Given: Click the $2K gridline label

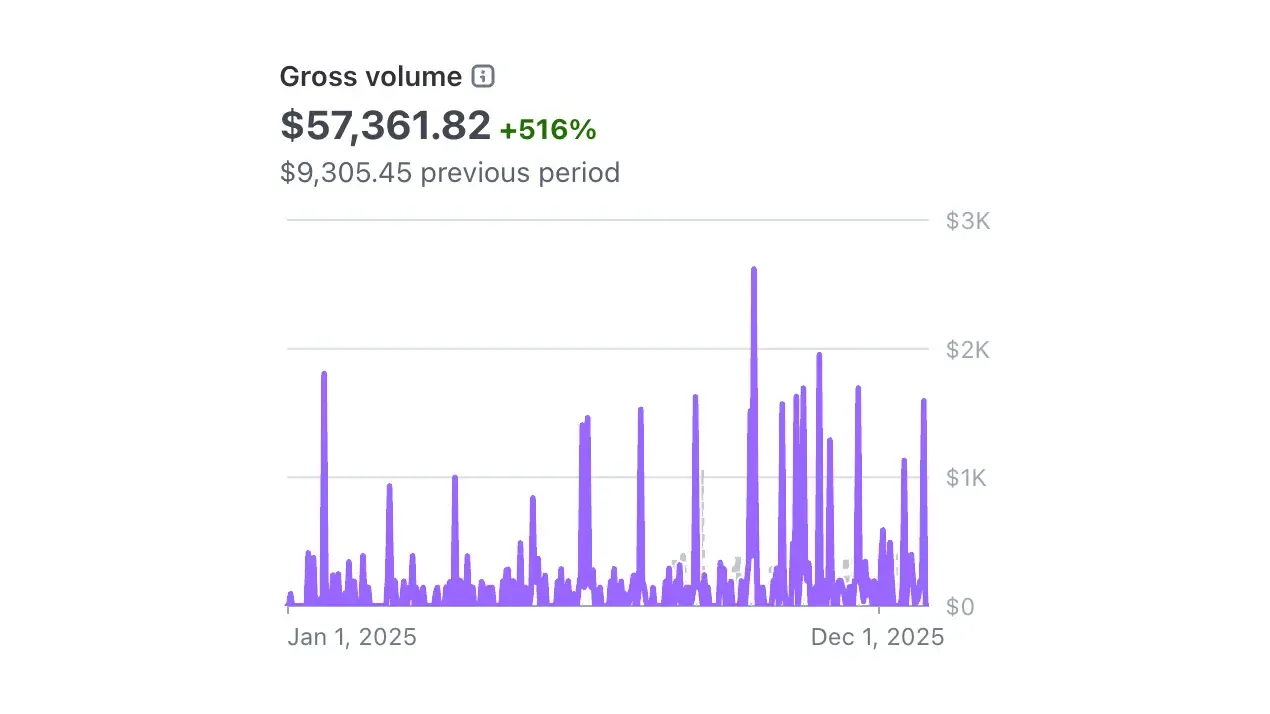Looking at the screenshot, I should [967, 350].
